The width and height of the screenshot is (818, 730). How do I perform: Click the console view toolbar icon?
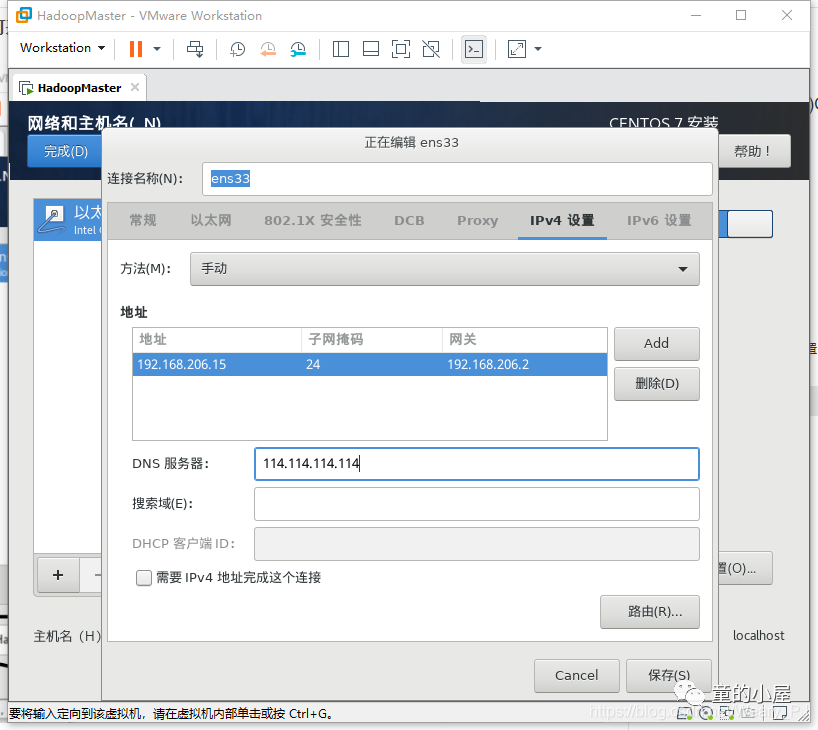(x=474, y=49)
